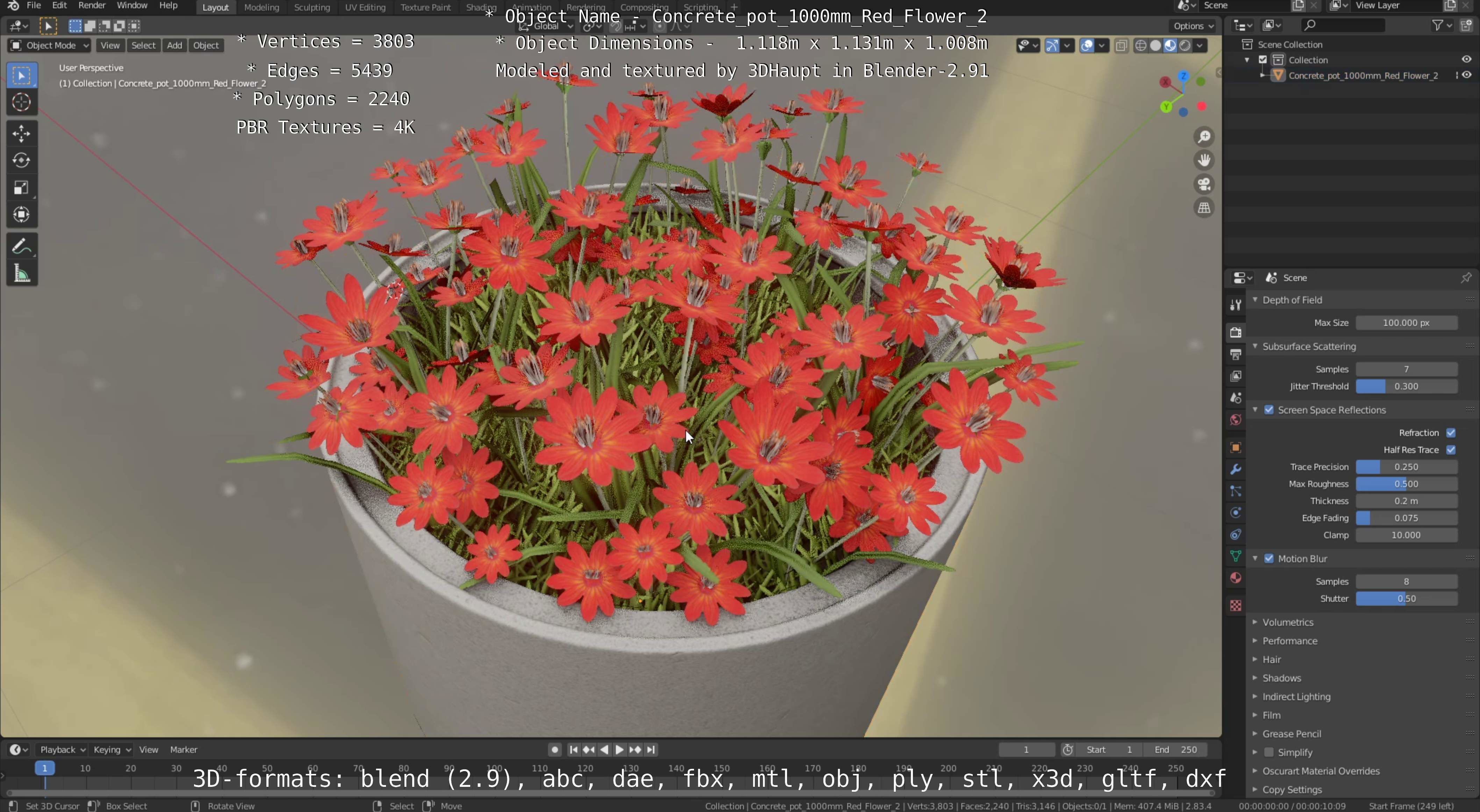Click the pan view hand icon

1204,160
